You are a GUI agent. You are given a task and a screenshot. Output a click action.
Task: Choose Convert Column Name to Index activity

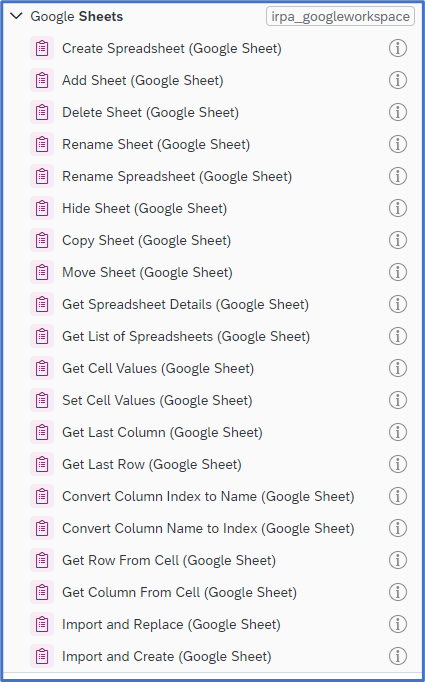click(x=208, y=528)
